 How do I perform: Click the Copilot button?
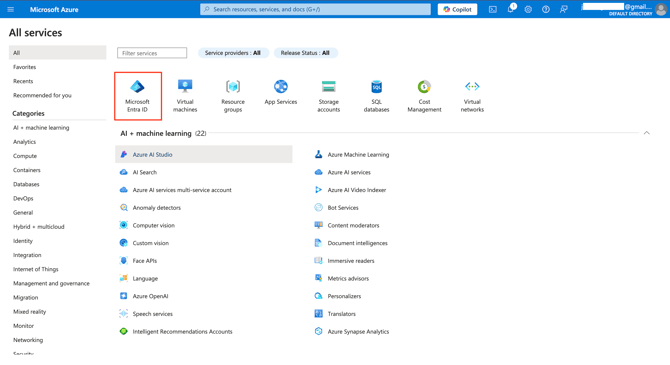[458, 9]
